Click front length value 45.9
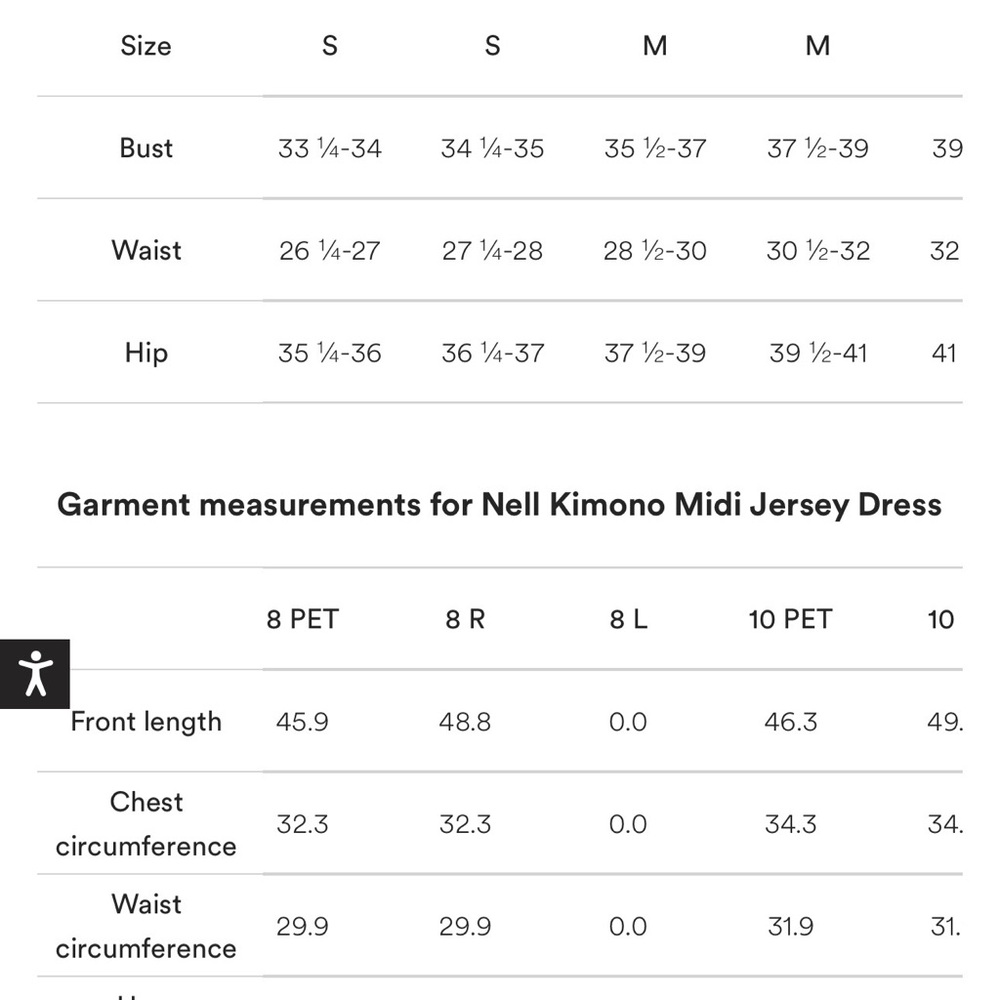This screenshot has height=1000, width=1000. 302,722
